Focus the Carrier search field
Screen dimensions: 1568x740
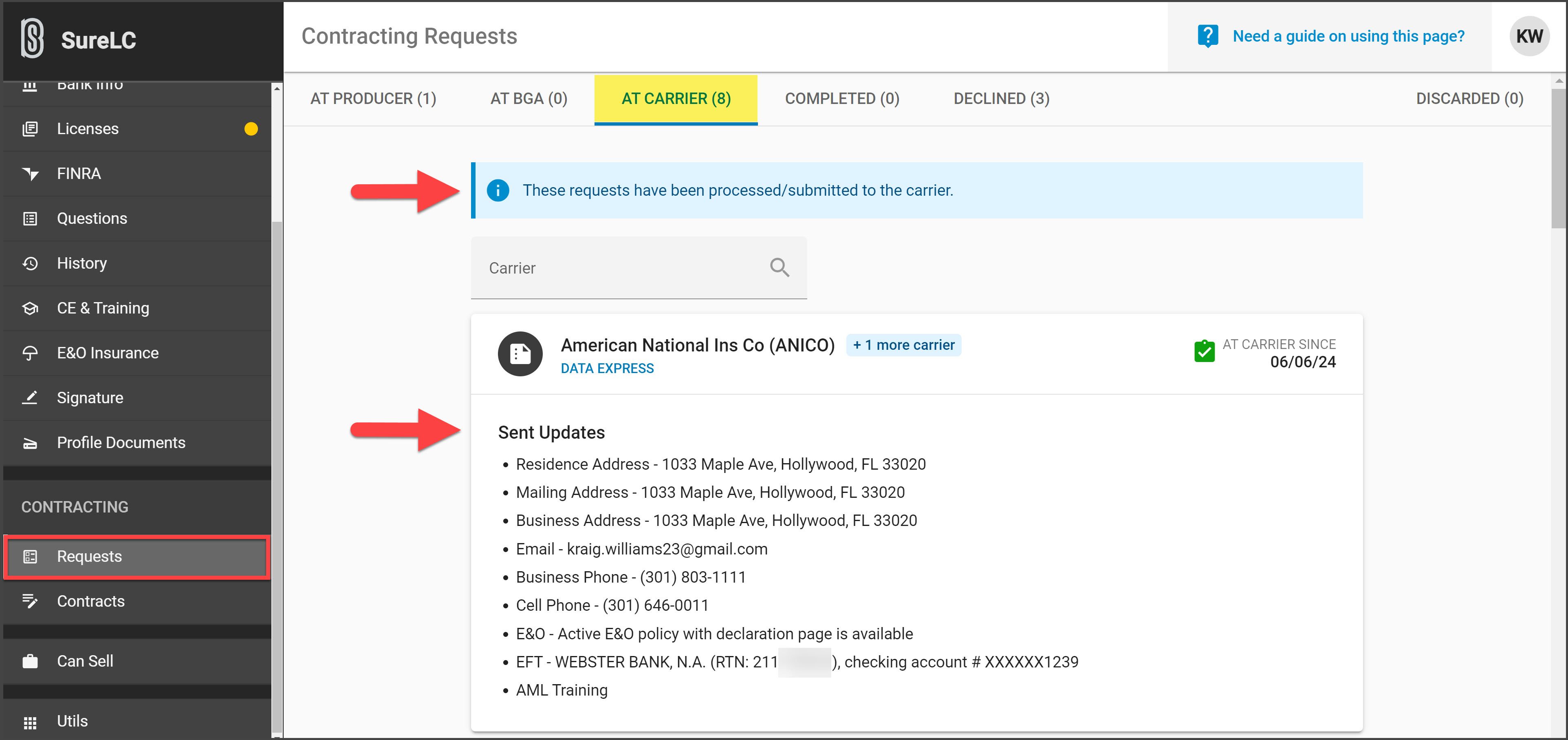point(639,268)
